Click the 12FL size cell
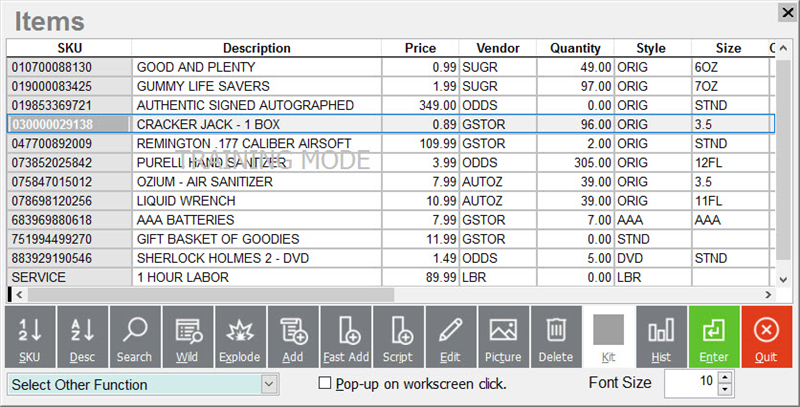Viewport: 800px width, 407px height. tap(730, 163)
